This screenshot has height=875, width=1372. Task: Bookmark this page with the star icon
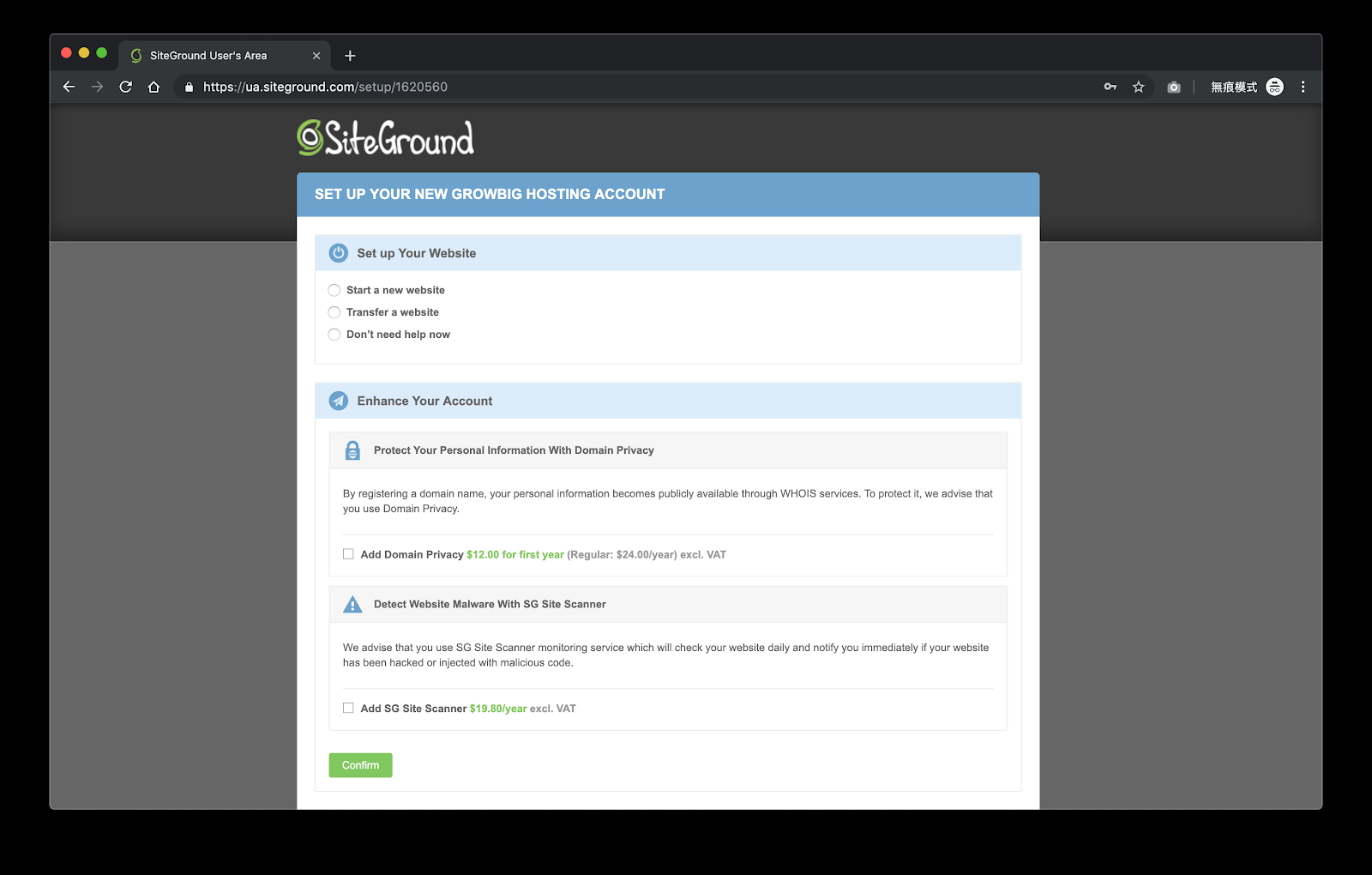click(1138, 87)
